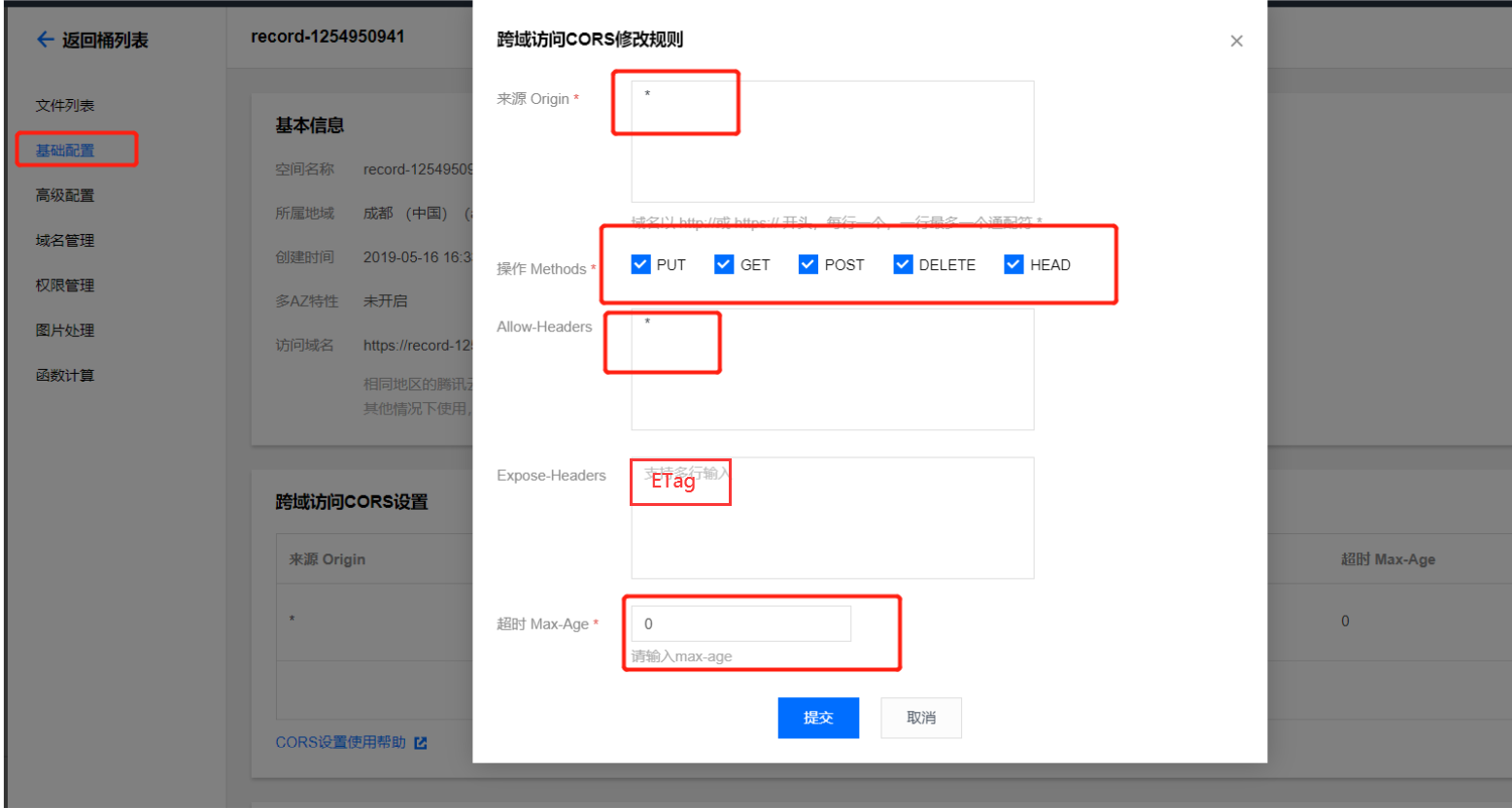
Task: Click the https://record access domain value
Action: click(418, 346)
